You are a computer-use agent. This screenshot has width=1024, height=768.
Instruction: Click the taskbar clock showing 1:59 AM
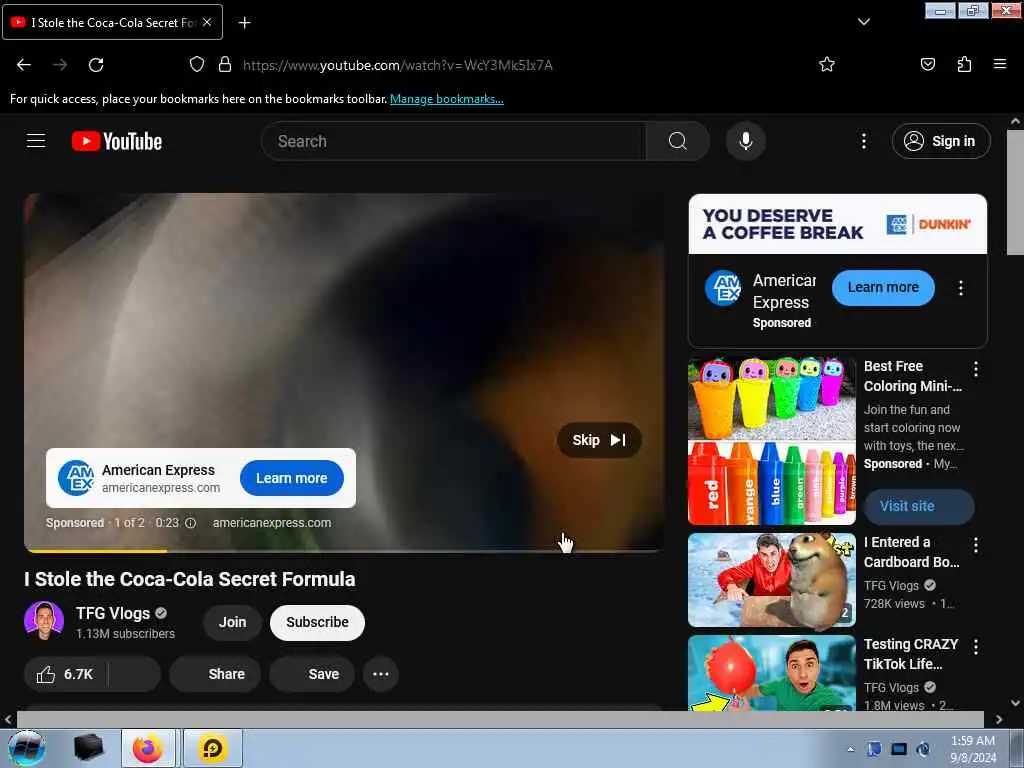coord(973,748)
